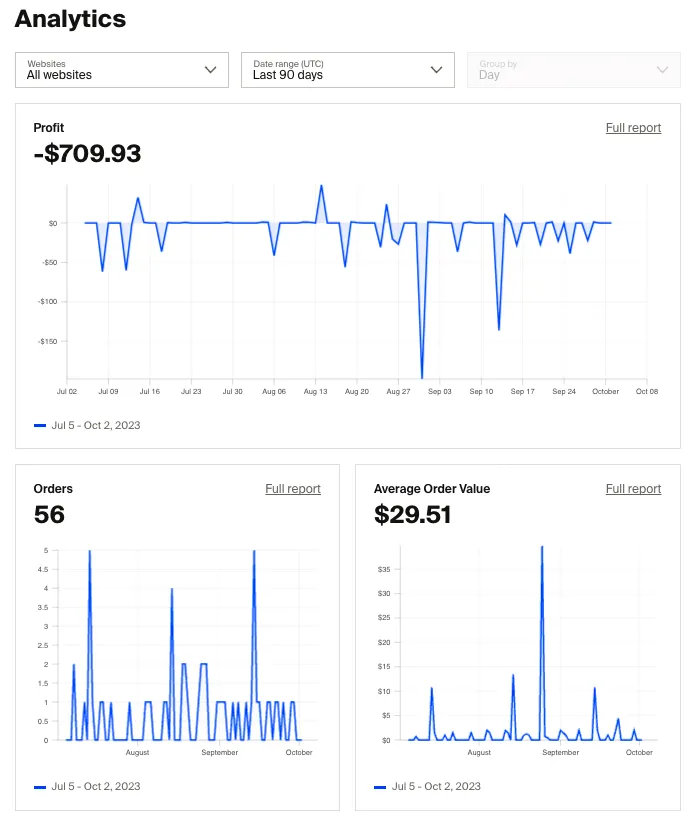
Task: Open the Profit full report
Action: point(633,127)
